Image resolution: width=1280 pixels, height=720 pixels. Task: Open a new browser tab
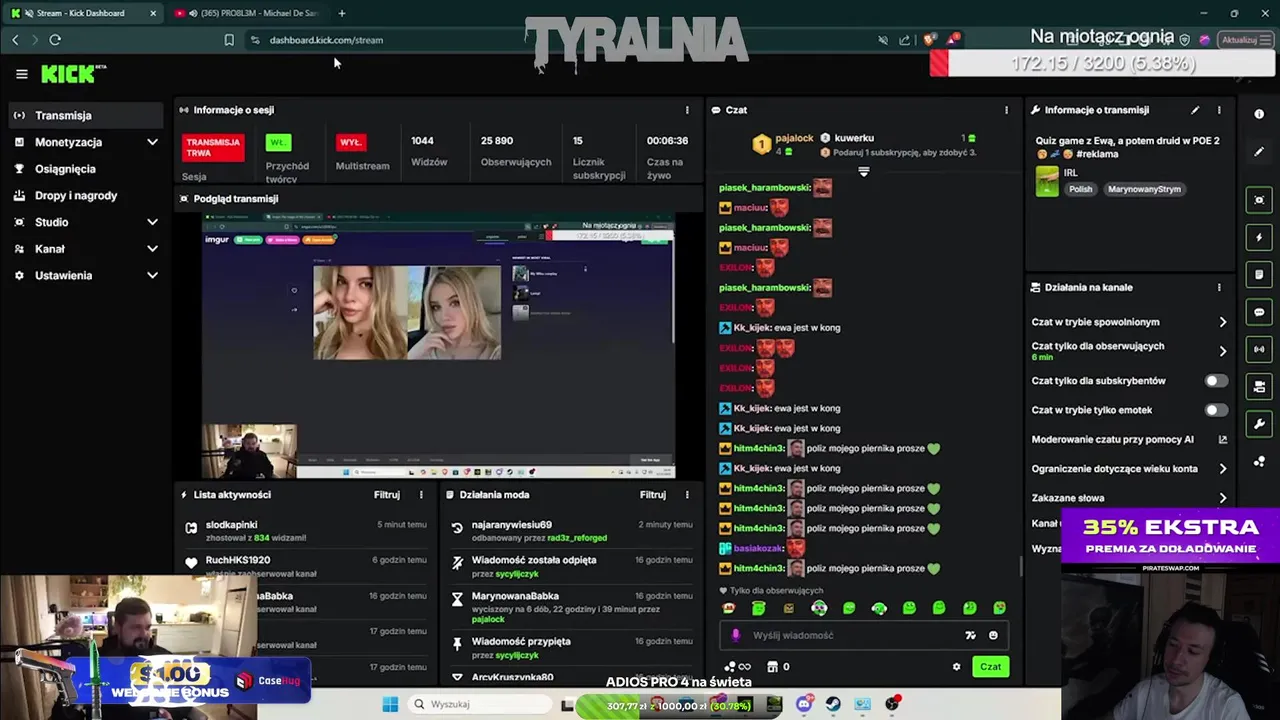tap(342, 13)
